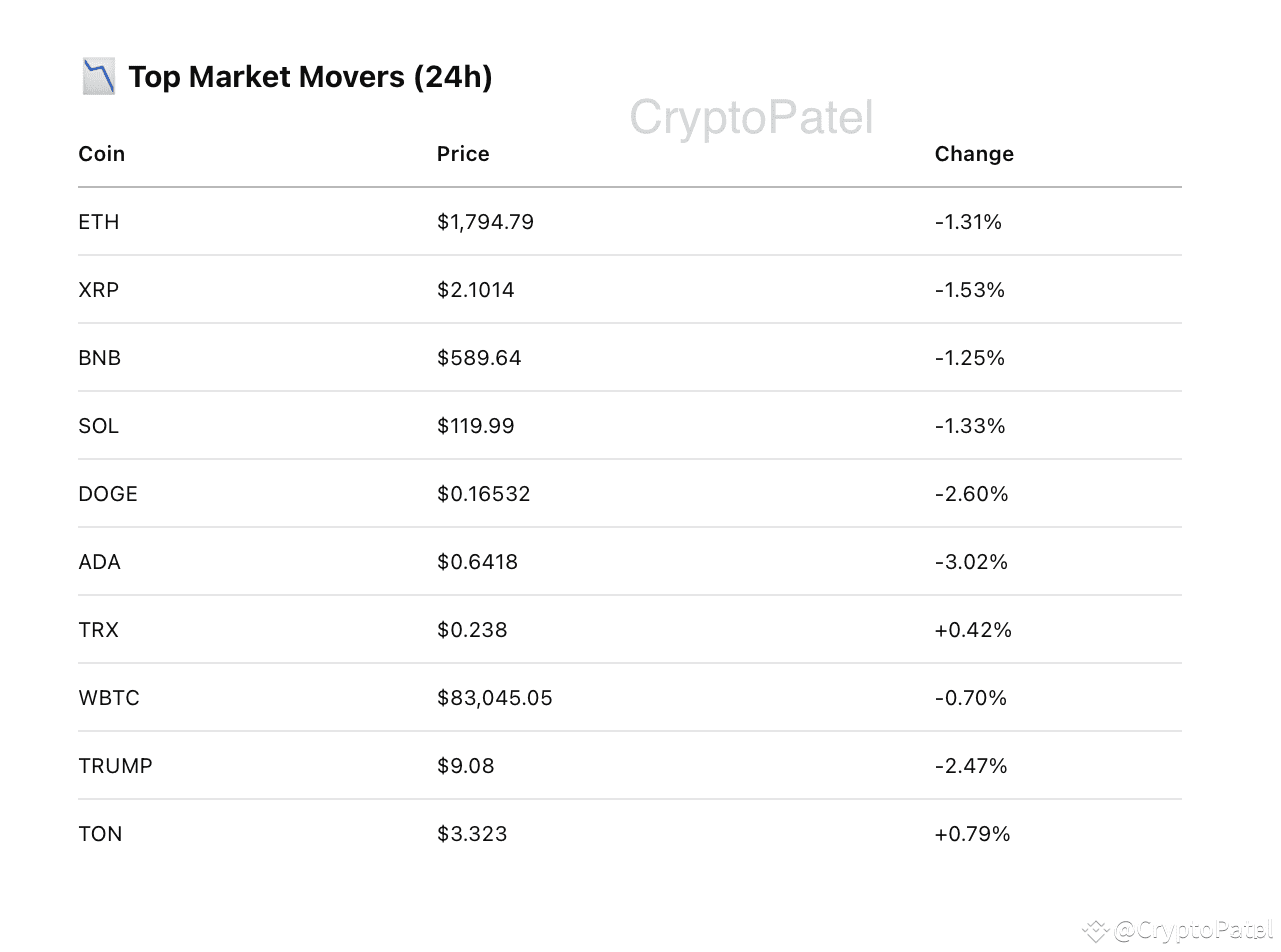The width and height of the screenshot is (1281, 952).
Task: Open the WBTC coin row
Action: coord(109,698)
